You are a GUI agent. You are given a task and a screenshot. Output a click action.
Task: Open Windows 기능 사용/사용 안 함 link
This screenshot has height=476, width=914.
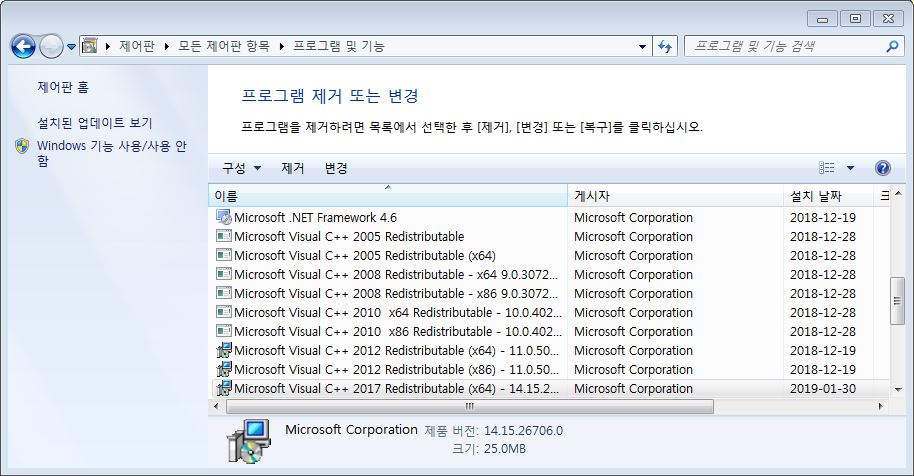[112, 153]
